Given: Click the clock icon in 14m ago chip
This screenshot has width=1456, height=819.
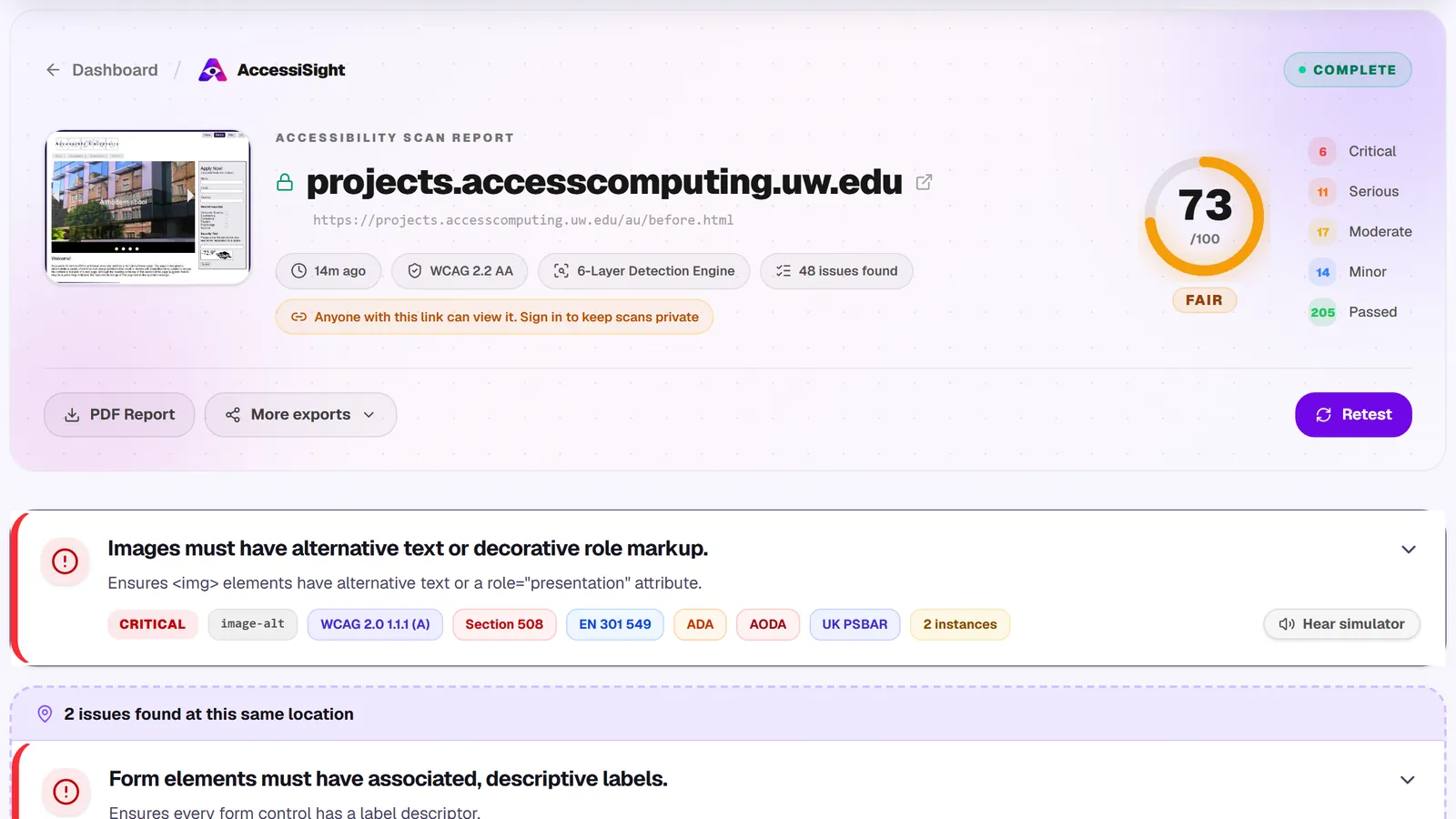Looking at the screenshot, I should [298, 271].
